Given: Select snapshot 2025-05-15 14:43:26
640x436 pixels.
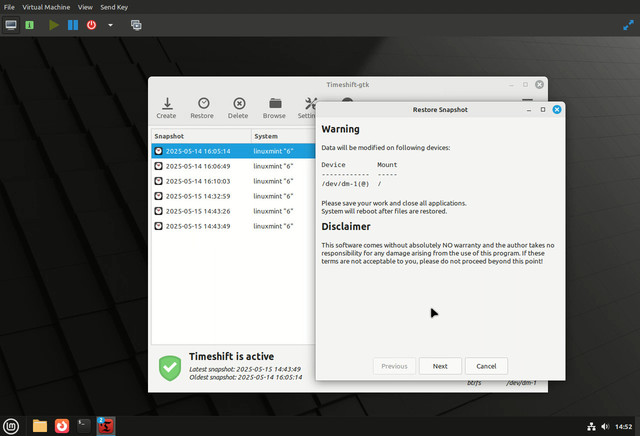Looking at the screenshot, I should 233,211.
